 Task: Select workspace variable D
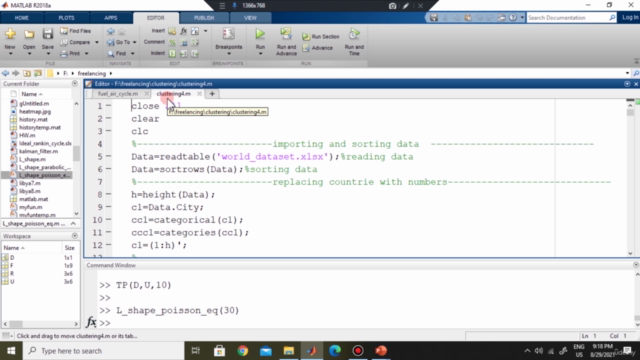(12, 258)
